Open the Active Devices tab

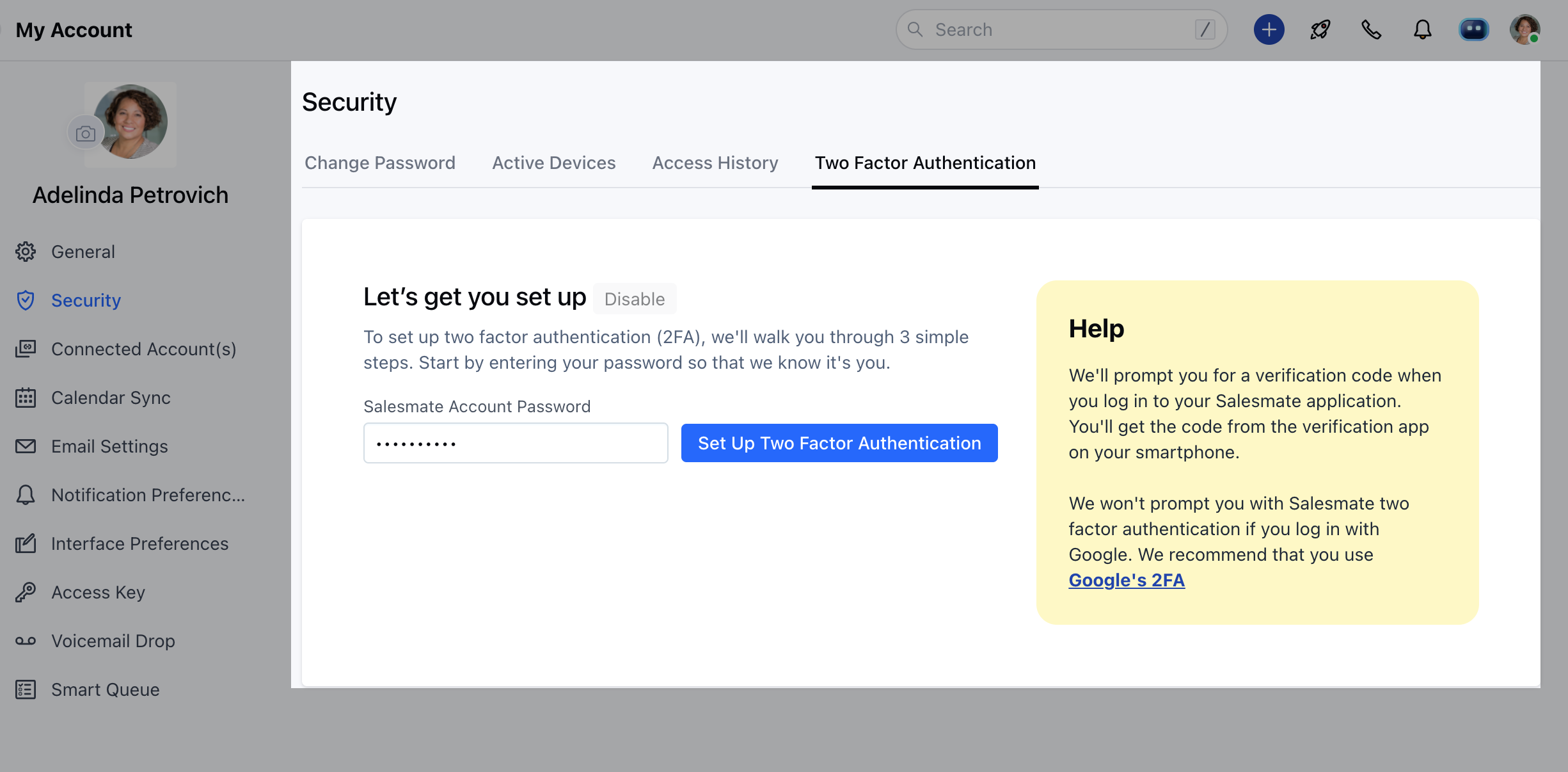click(553, 163)
